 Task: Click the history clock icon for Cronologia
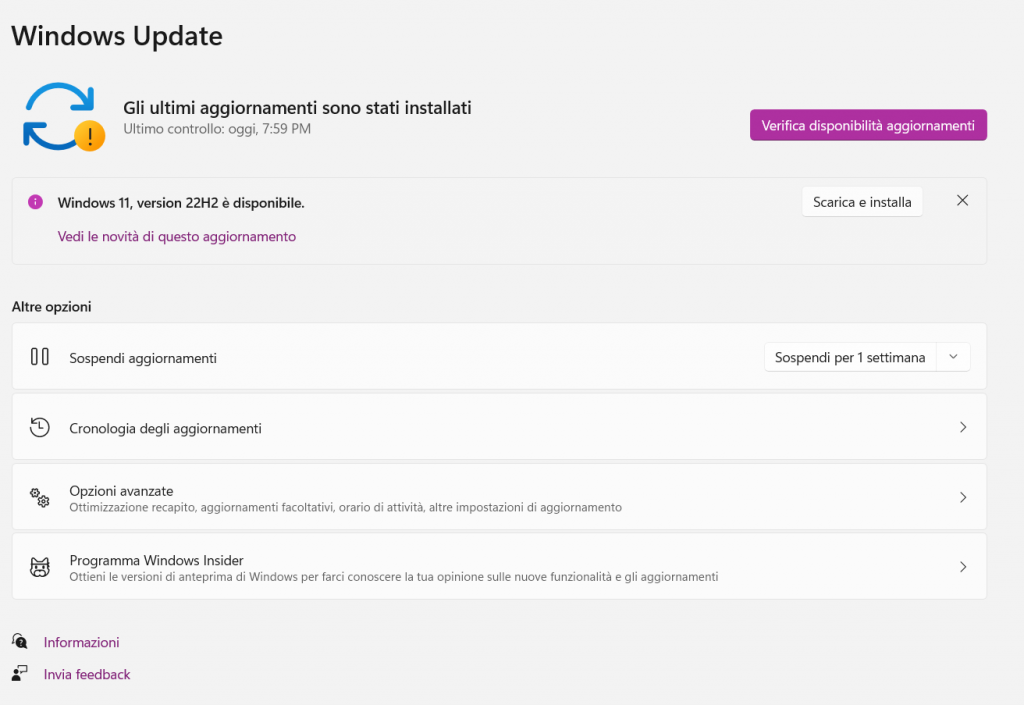tap(40, 428)
